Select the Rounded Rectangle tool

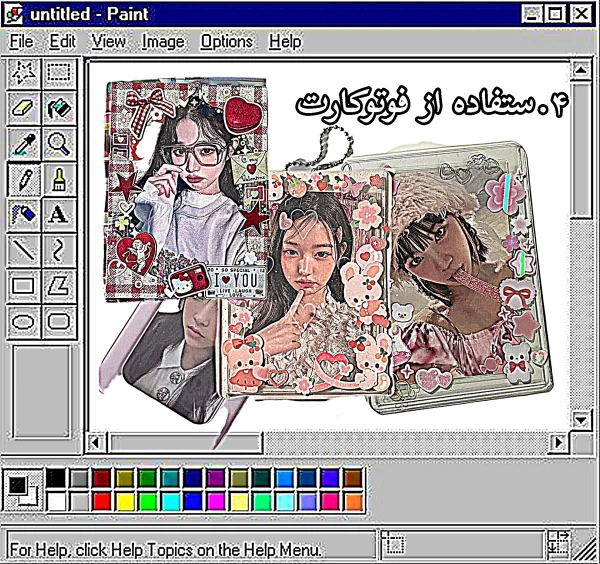59,321
